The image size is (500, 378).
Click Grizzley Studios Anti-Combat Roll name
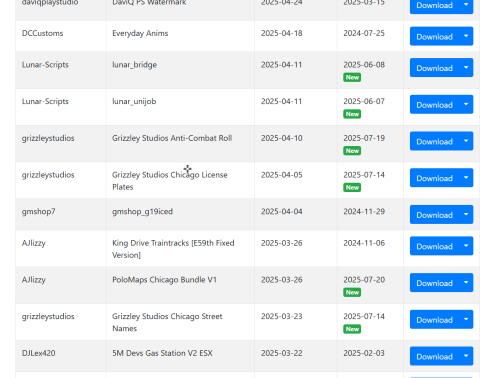(172, 138)
